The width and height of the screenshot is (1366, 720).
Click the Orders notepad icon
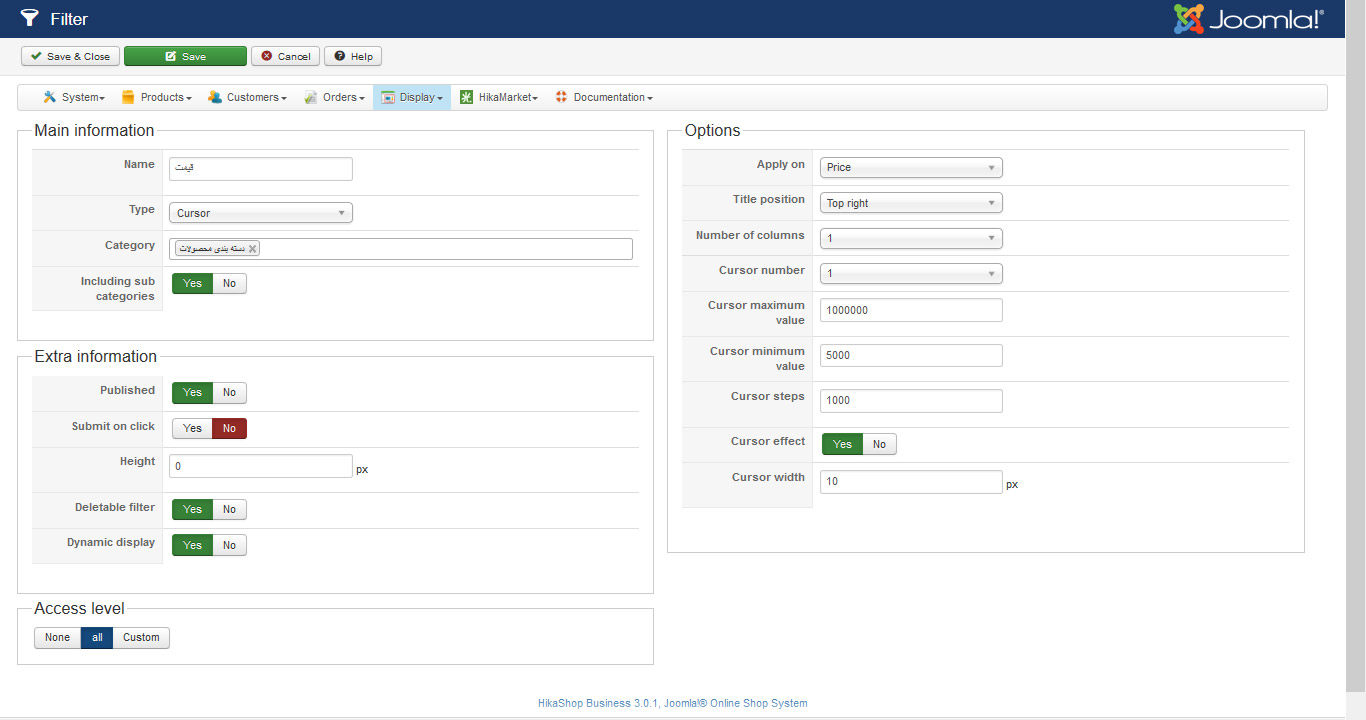tap(311, 97)
